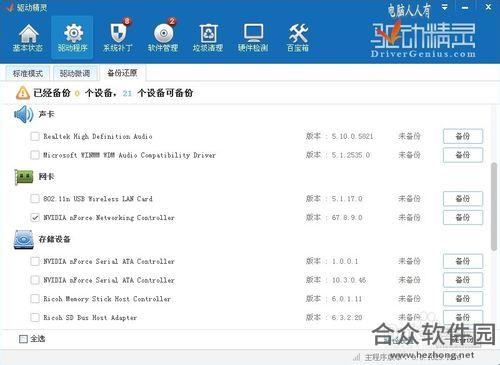Uncheck NVIDIA nForce Networking Controller checkbox
500x365 pixels.
[x=35, y=218]
